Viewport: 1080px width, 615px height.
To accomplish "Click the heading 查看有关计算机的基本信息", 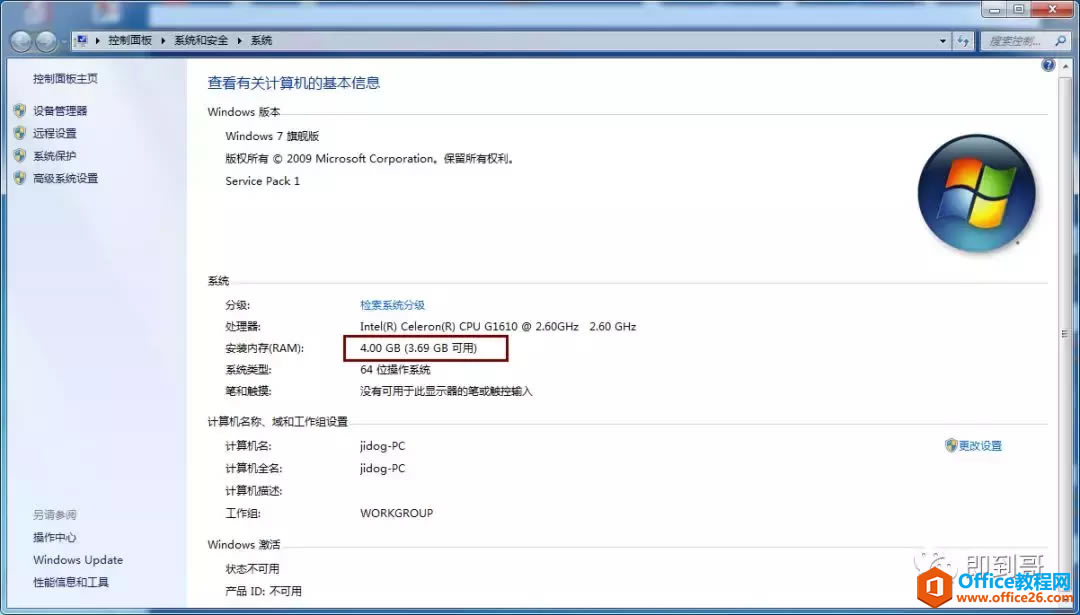I will pyautogui.click(x=294, y=83).
